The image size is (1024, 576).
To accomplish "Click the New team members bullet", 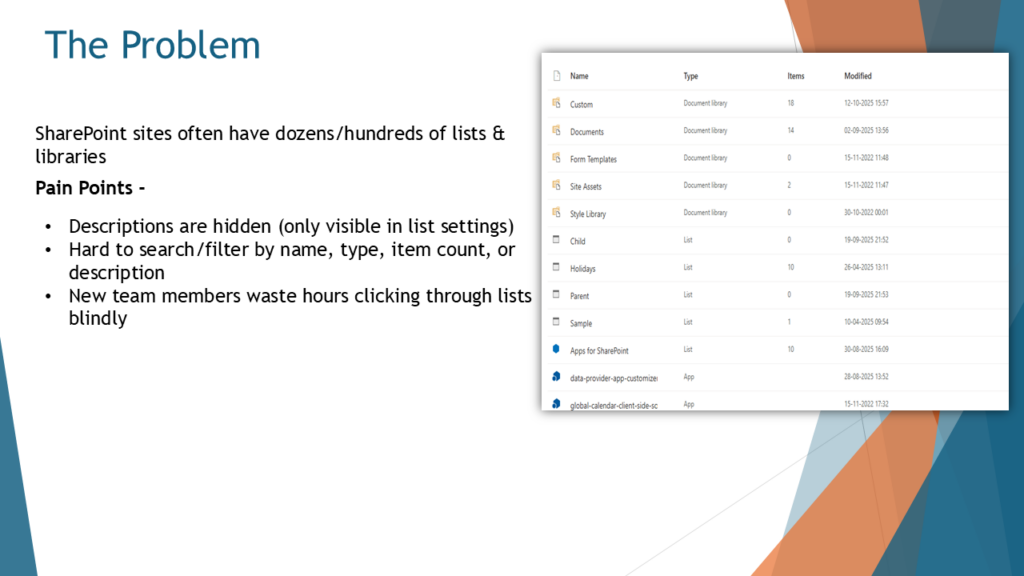I will click(x=300, y=307).
